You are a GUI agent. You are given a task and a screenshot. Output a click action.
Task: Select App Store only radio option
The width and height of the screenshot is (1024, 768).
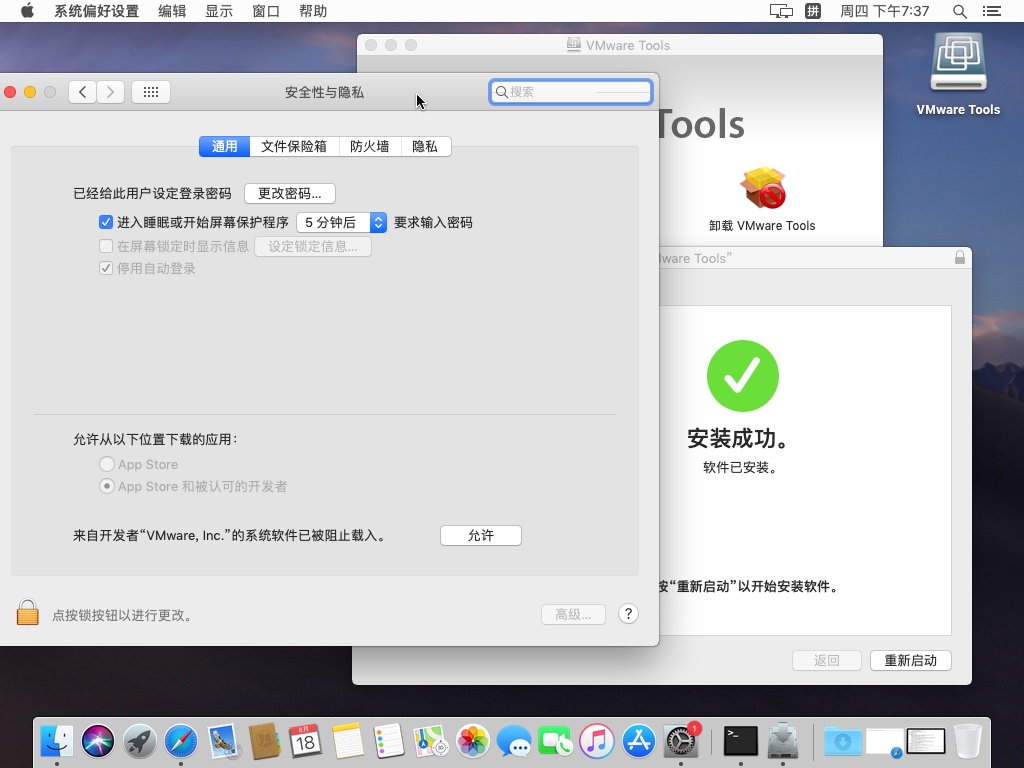tap(106, 464)
